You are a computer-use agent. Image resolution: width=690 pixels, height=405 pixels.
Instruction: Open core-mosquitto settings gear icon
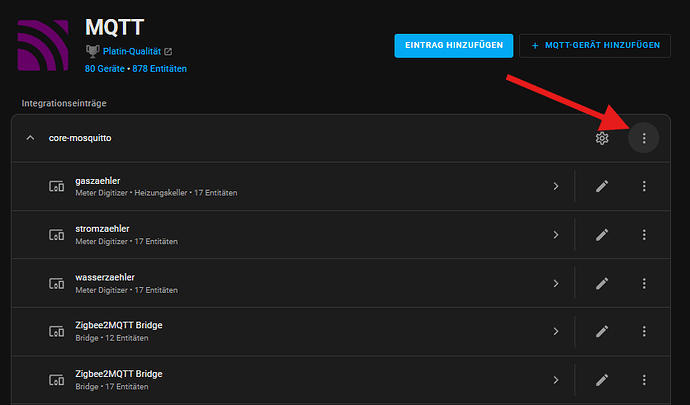(602, 138)
